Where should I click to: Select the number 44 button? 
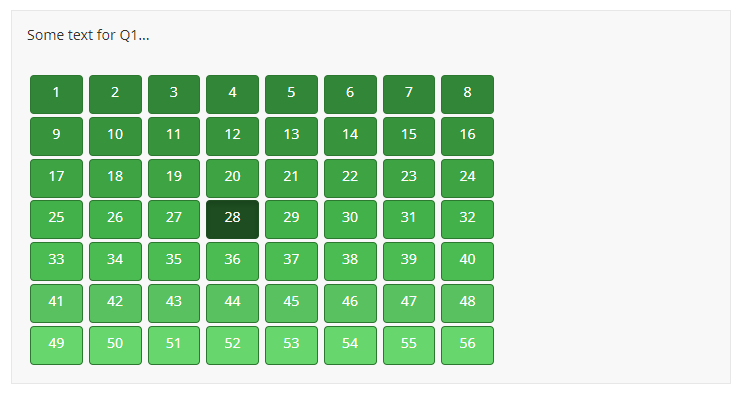pos(232,303)
